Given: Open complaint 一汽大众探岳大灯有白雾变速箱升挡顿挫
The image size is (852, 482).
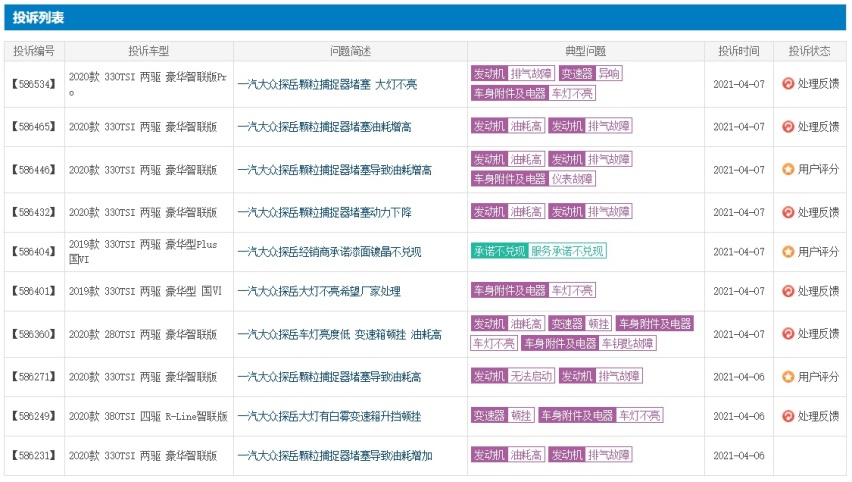Looking at the screenshot, I should (x=329, y=416).
